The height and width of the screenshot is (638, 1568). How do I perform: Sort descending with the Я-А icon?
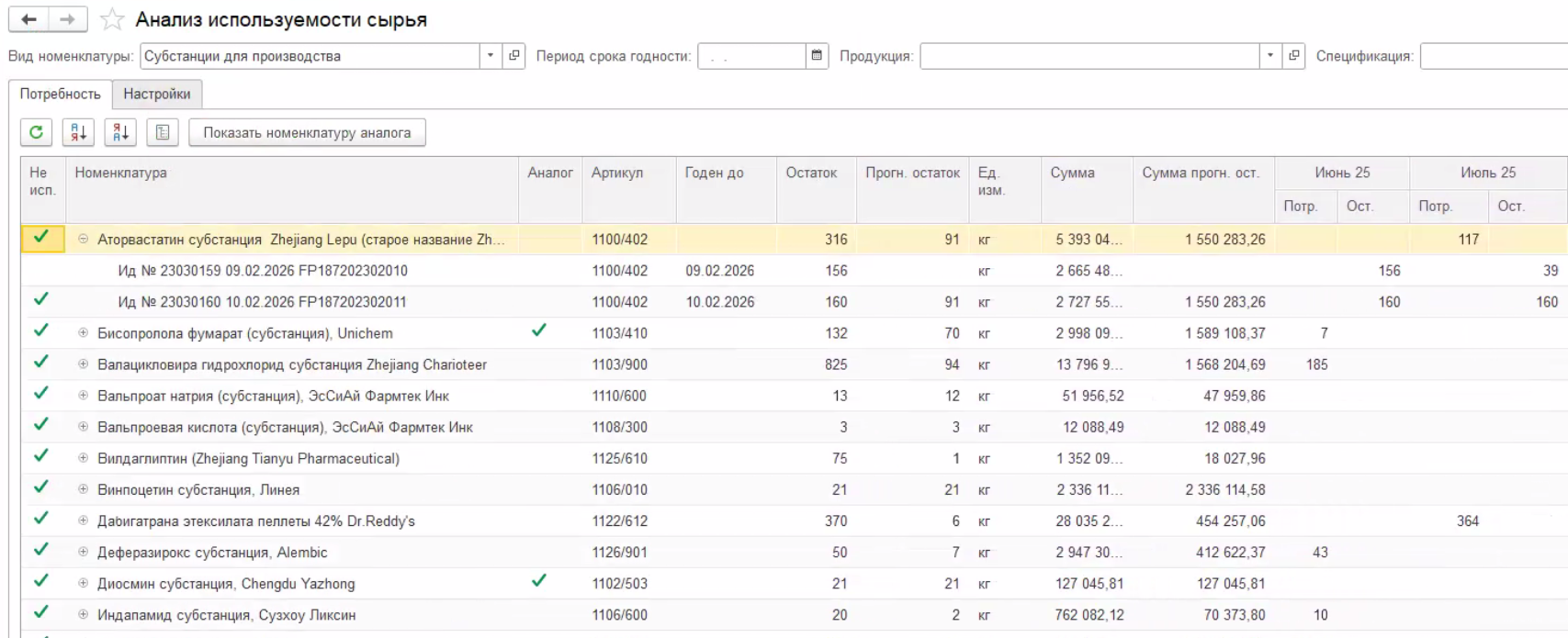coord(120,132)
